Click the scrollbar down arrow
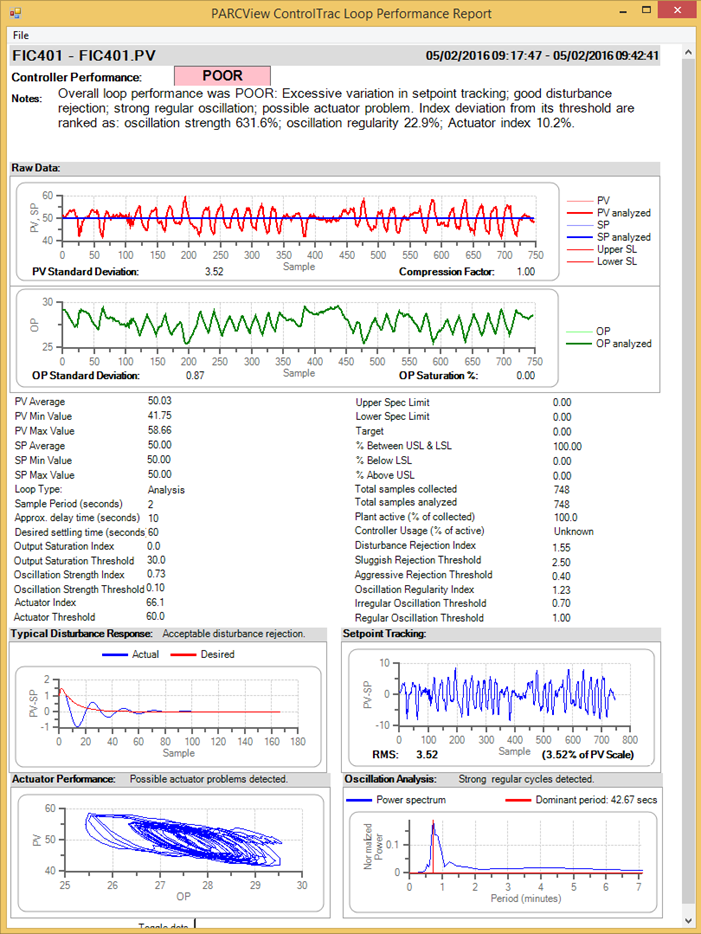The width and height of the screenshot is (701, 934). [688, 921]
